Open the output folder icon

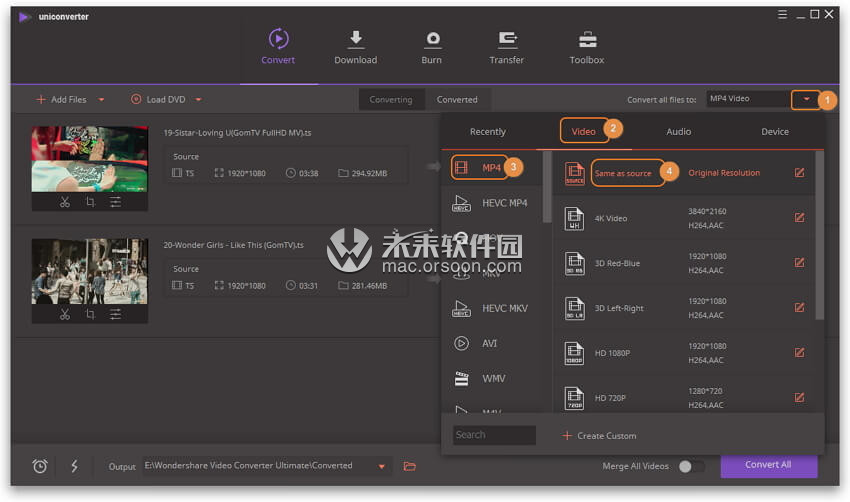pos(410,466)
